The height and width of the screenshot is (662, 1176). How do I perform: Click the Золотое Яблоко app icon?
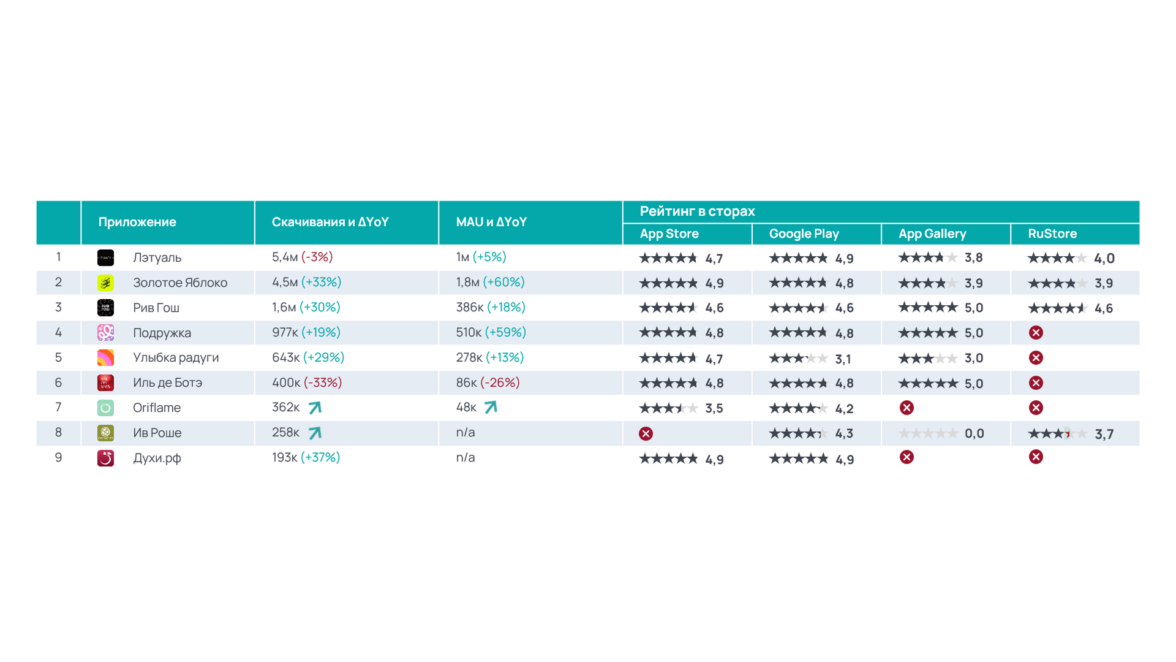click(105, 283)
